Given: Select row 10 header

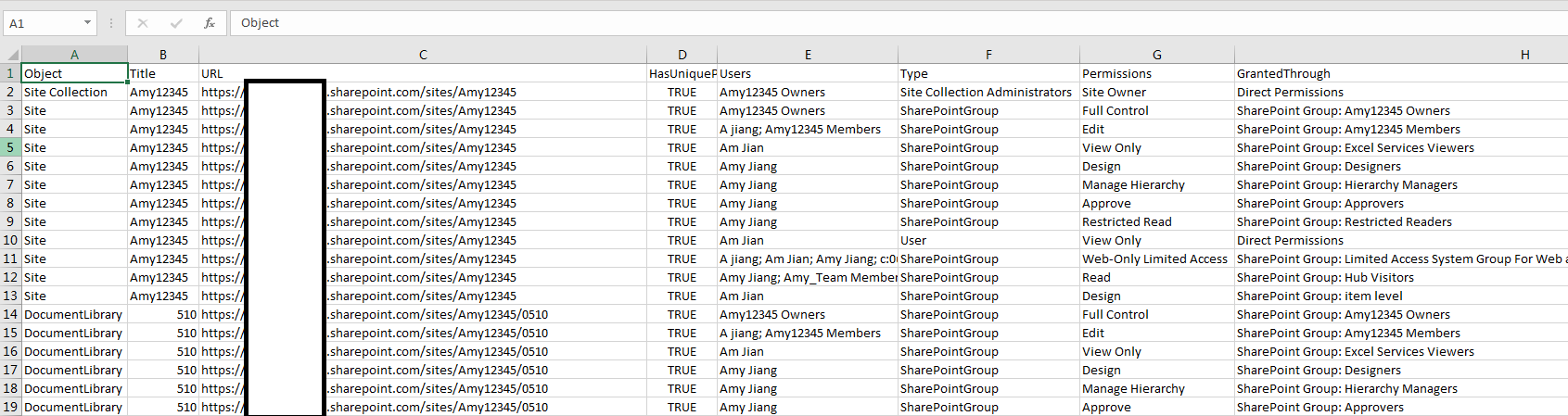Looking at the screenshot, I should [10, 240].
